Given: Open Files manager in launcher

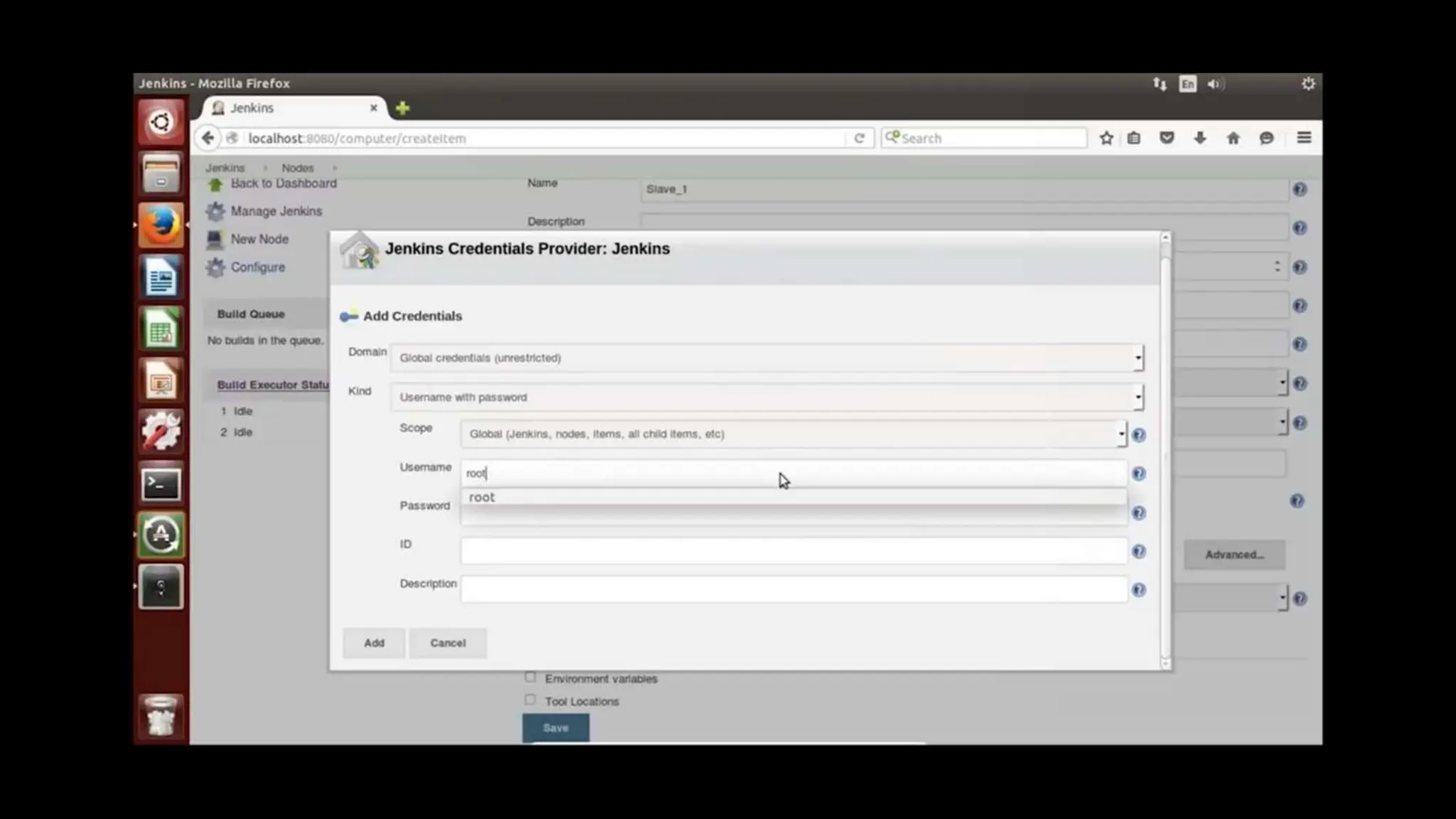Looking at the screenshot, I should (161, 173).
